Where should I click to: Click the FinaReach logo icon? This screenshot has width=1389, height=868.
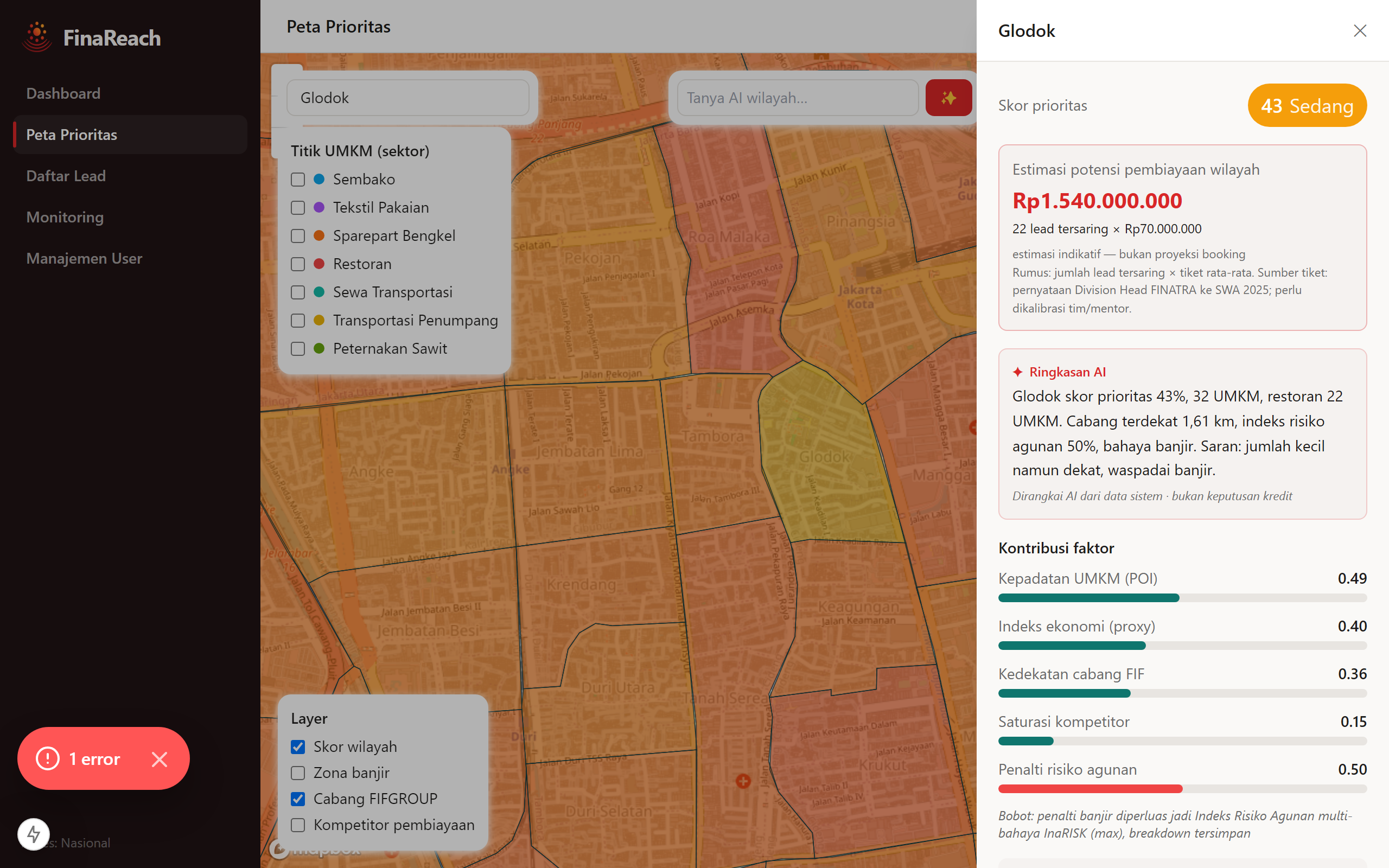pos(37,37)
